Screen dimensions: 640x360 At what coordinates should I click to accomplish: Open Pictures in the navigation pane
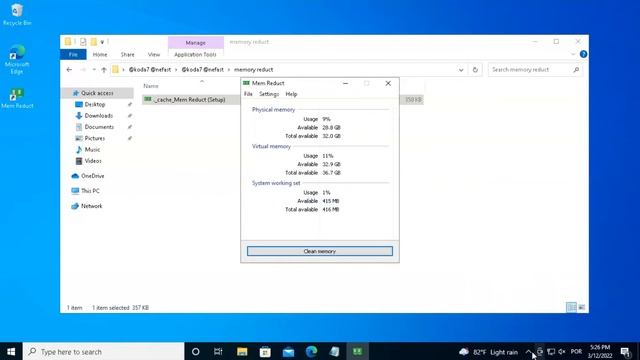95,138
